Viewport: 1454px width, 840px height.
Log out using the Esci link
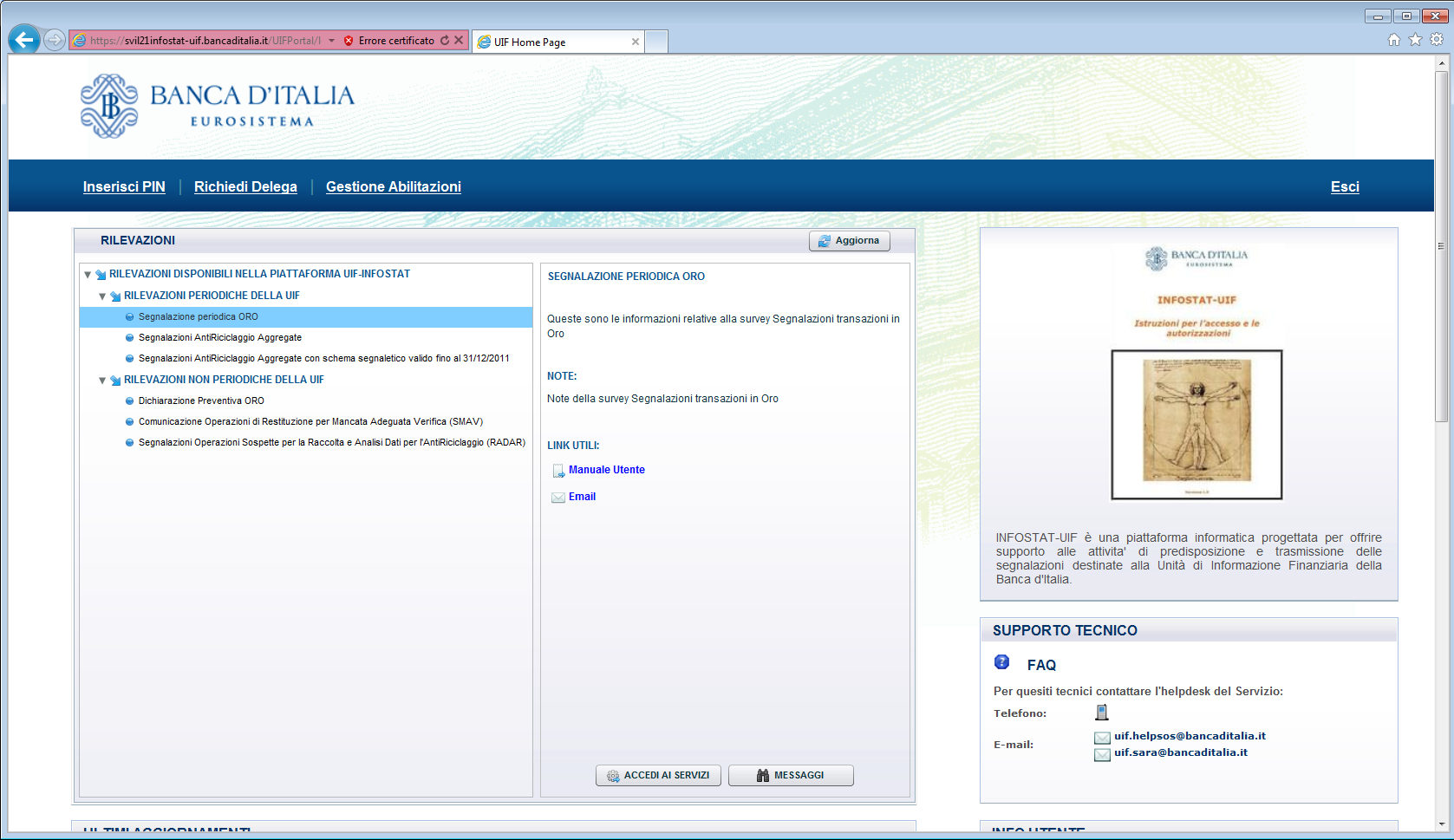pos(1345,186)
